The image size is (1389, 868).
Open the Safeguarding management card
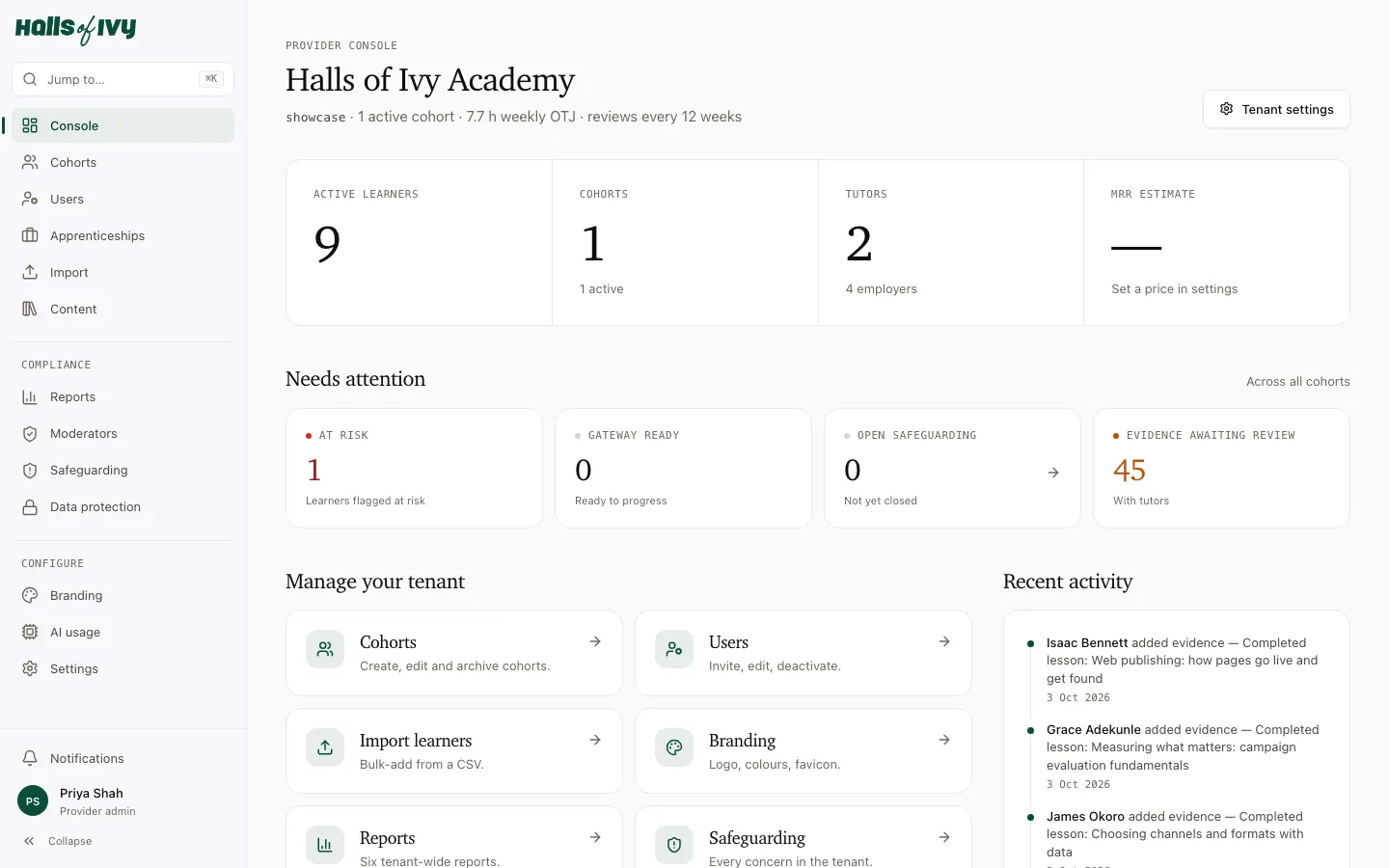[803, 837]
